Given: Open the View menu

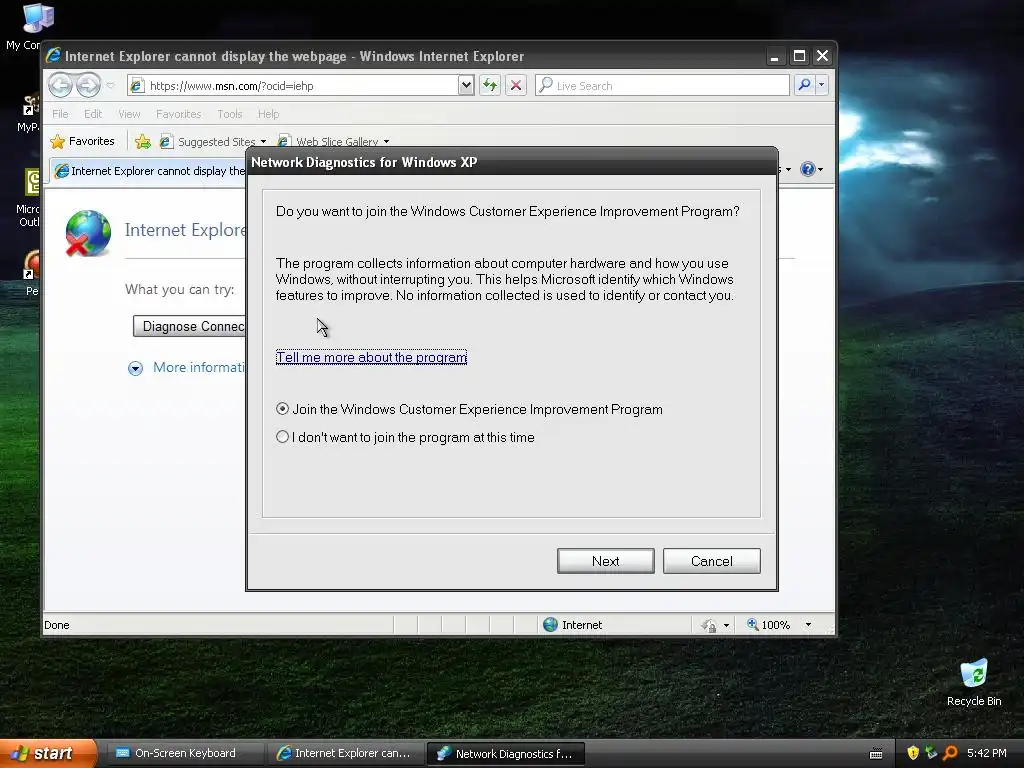Looking at the screenshot, I should [129, 114].
